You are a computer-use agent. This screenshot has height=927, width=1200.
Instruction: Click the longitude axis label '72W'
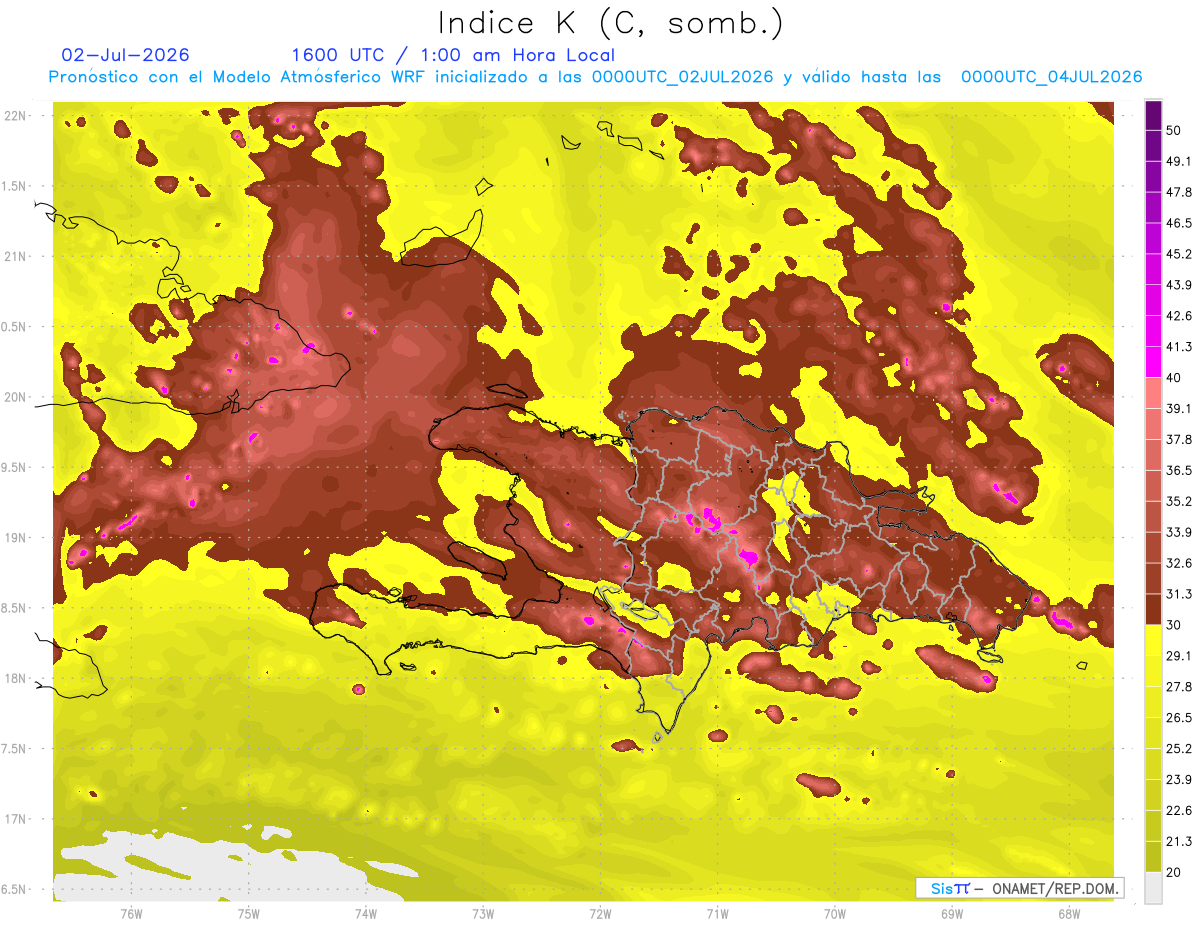pos(600,914)
